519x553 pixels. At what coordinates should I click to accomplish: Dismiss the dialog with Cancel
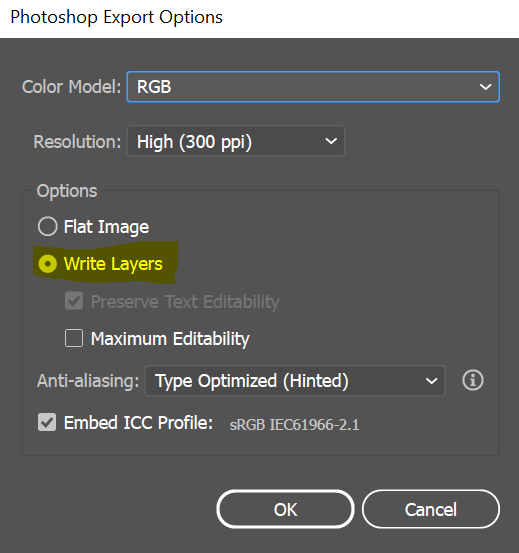tap(431, 509)
